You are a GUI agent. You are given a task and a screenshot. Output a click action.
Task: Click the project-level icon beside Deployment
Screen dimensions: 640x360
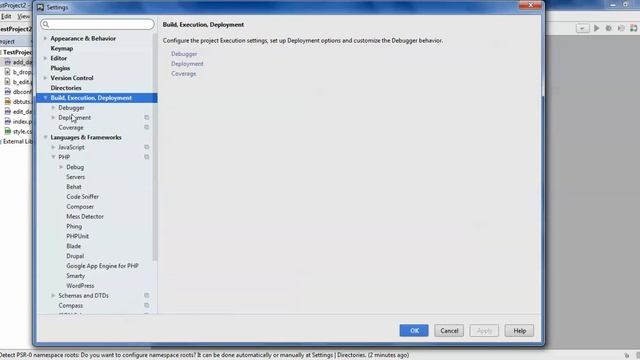pyautogui.click(x=147, y=118)
